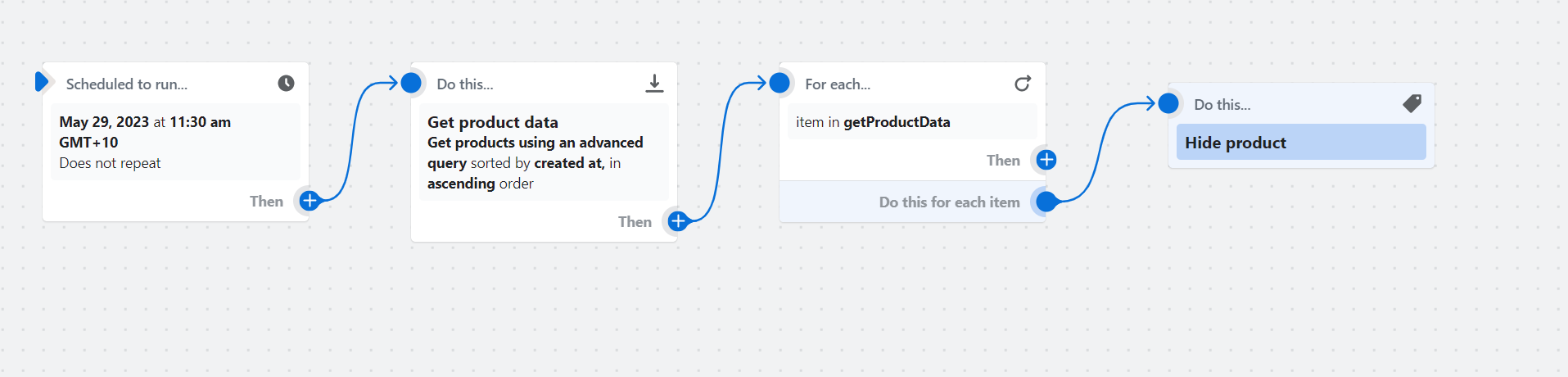Viewport: 1568px width, 377px height.
Task: Click Do this header on Hide product card
Action: tap(1222, 105)
